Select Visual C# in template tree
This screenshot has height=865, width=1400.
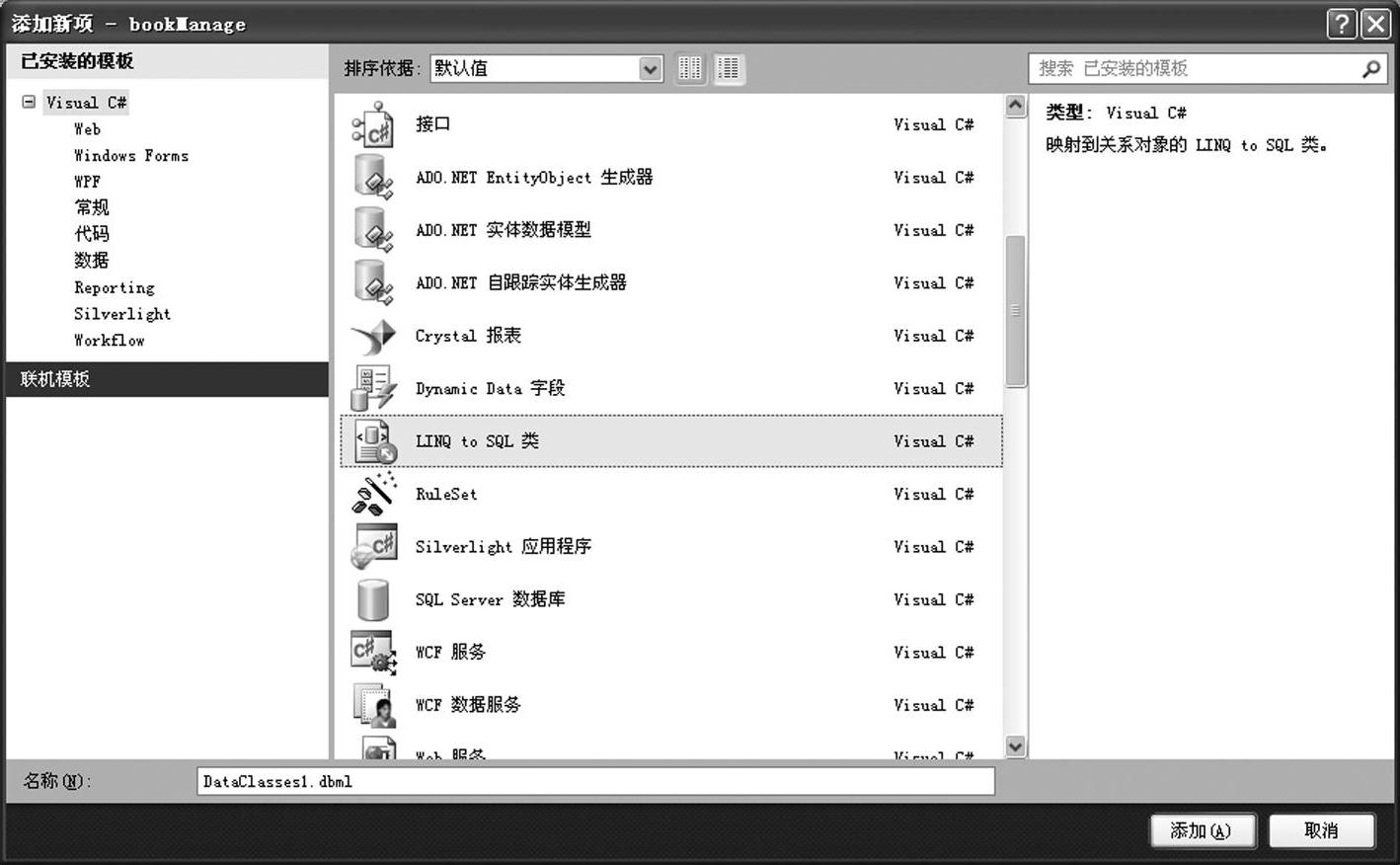pyautogui.click(x=86, y=103)
